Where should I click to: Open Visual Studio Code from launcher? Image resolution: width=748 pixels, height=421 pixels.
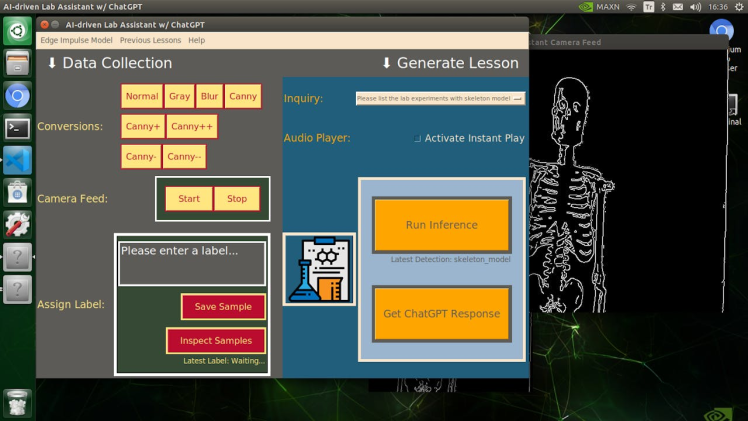pyautogui.click(x=17, y=160)
